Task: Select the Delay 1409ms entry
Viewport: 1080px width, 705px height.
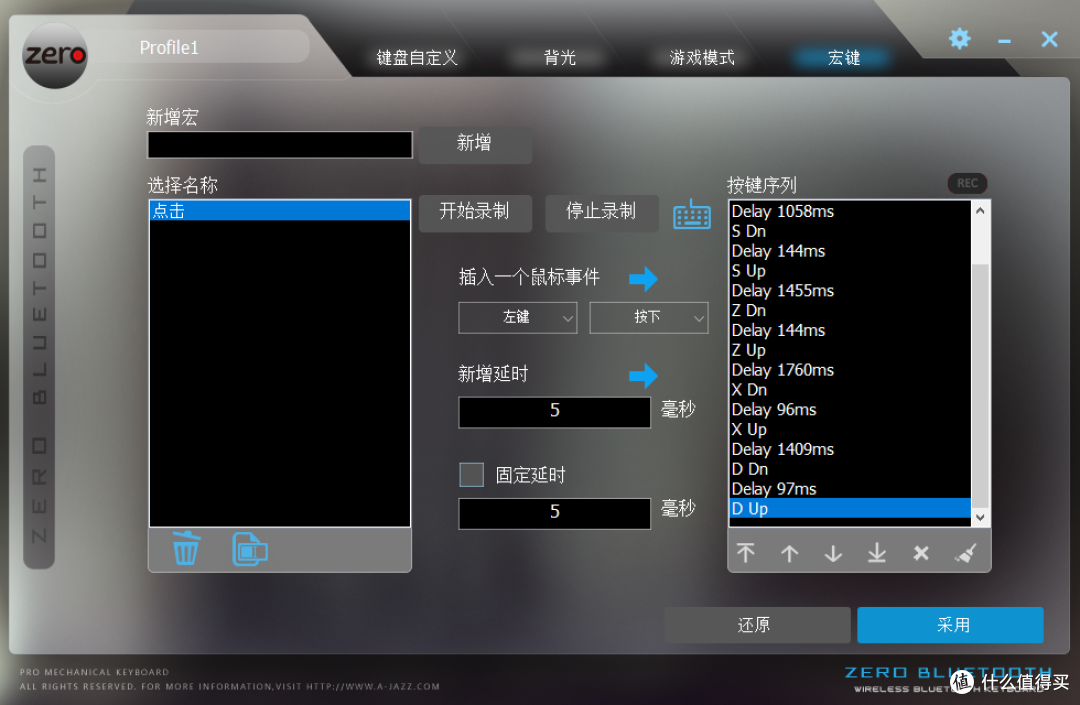Action: point(850,449)
